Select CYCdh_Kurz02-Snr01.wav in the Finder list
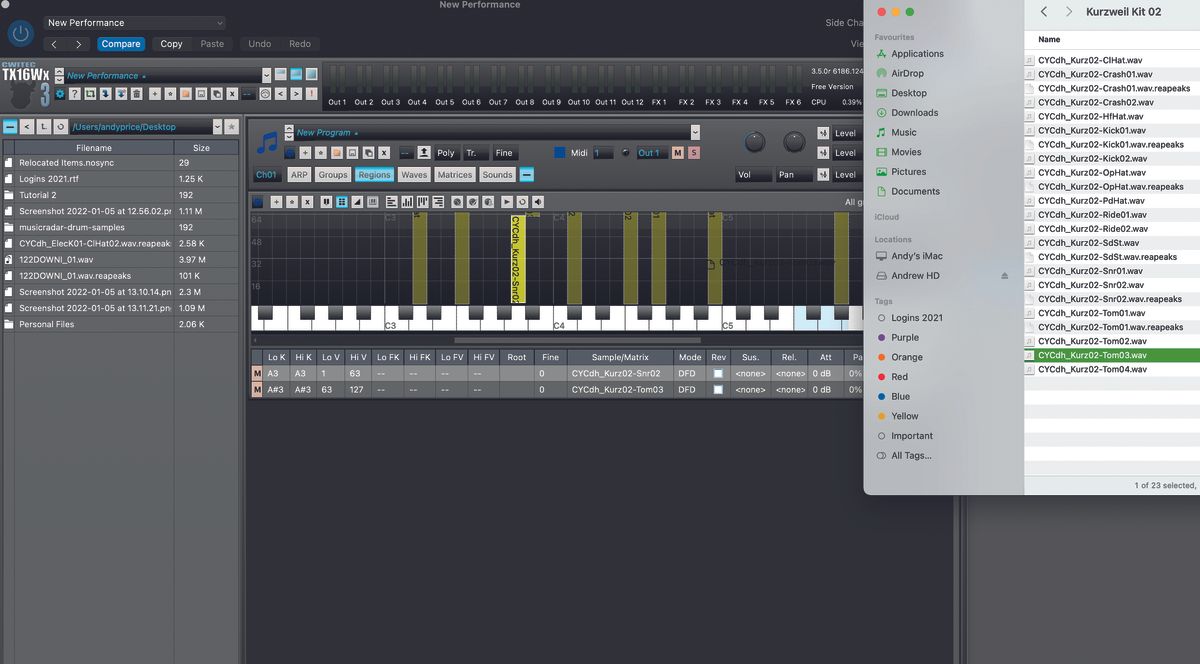The image size is (1200, 664). click(1090, 270)
